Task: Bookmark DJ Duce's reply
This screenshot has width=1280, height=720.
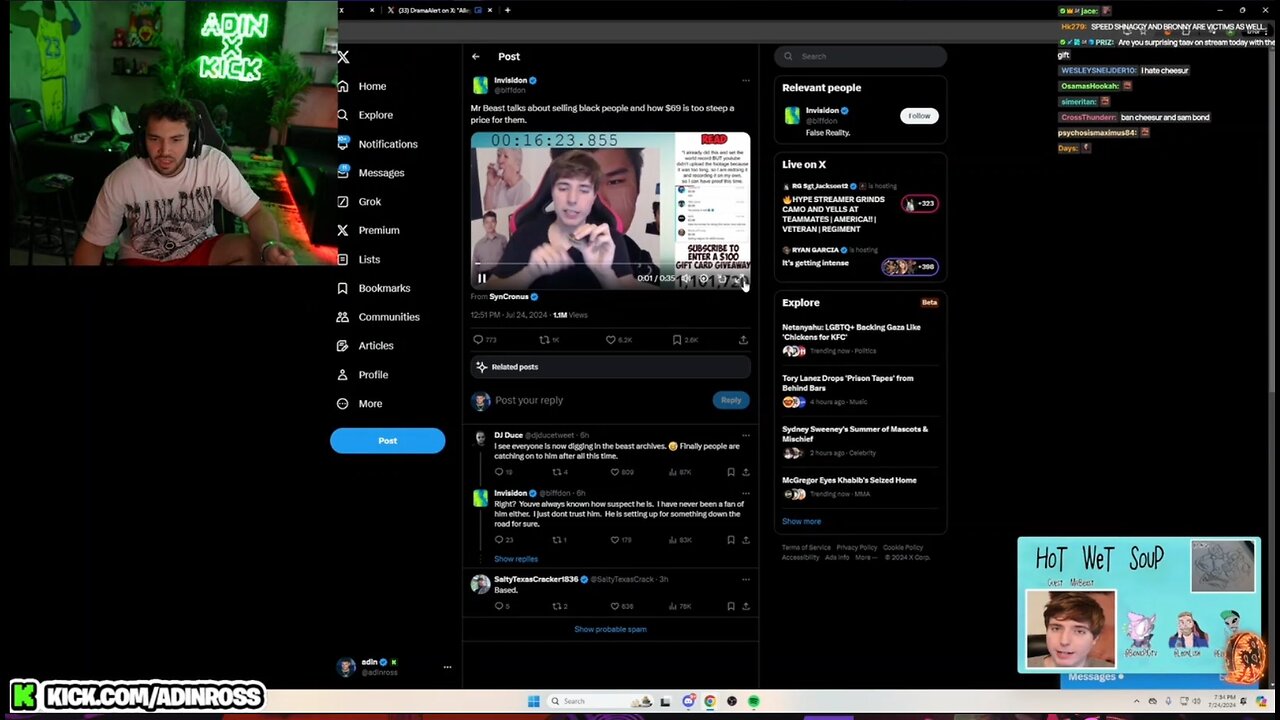Action: point(730,472)
